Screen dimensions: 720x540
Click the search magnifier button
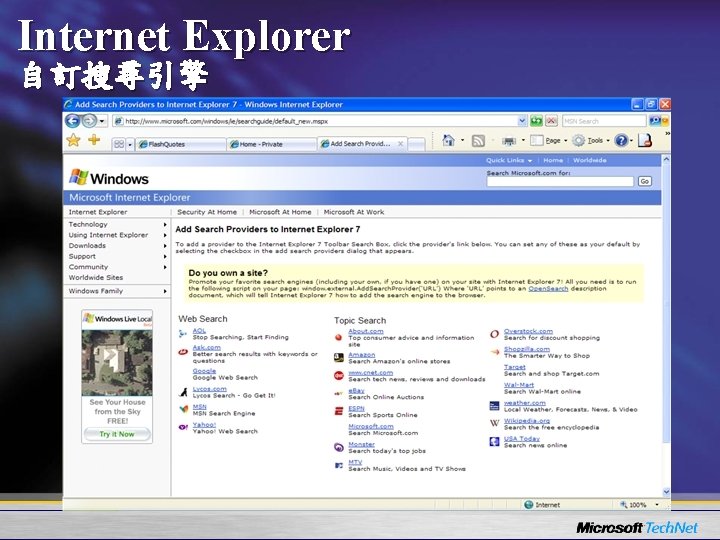tap(655, 121)
